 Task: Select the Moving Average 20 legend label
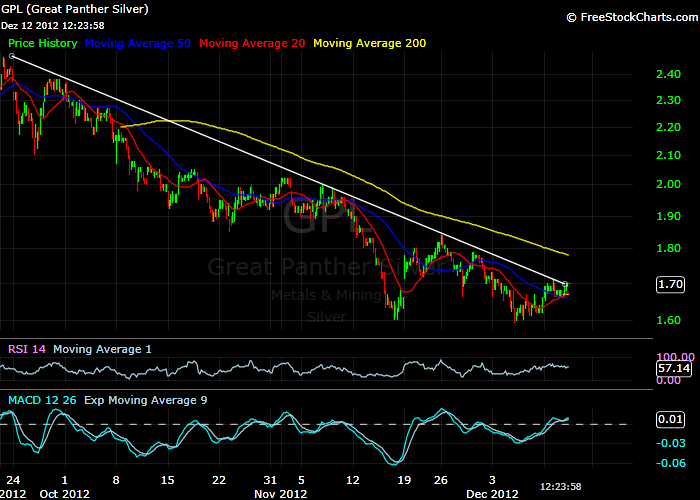(252, 43)
